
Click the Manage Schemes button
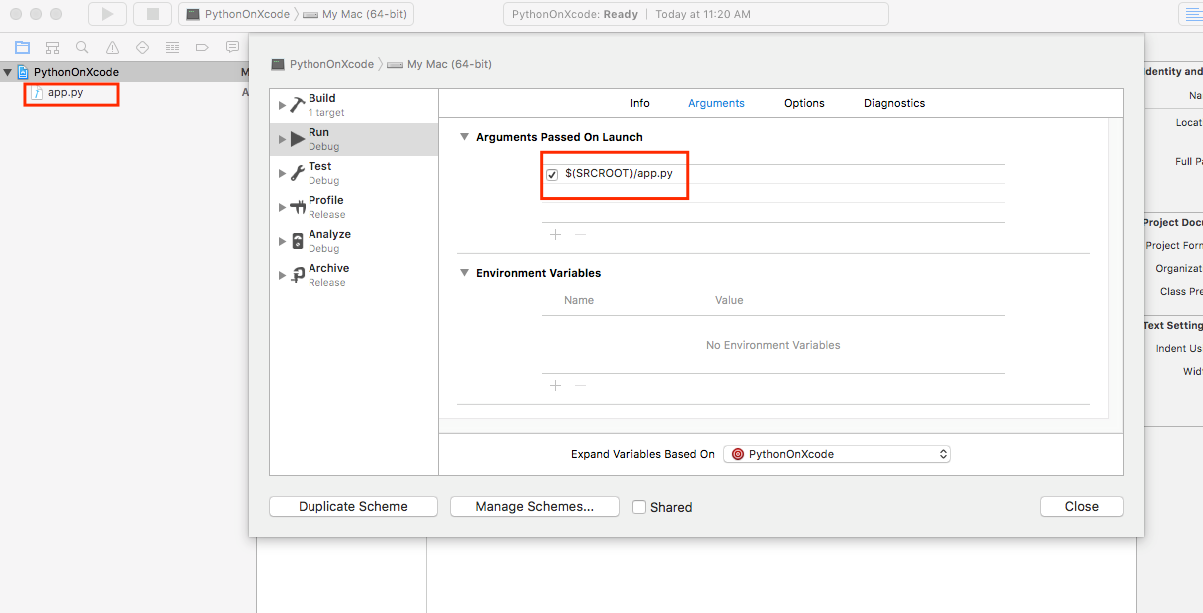(534, 507)
